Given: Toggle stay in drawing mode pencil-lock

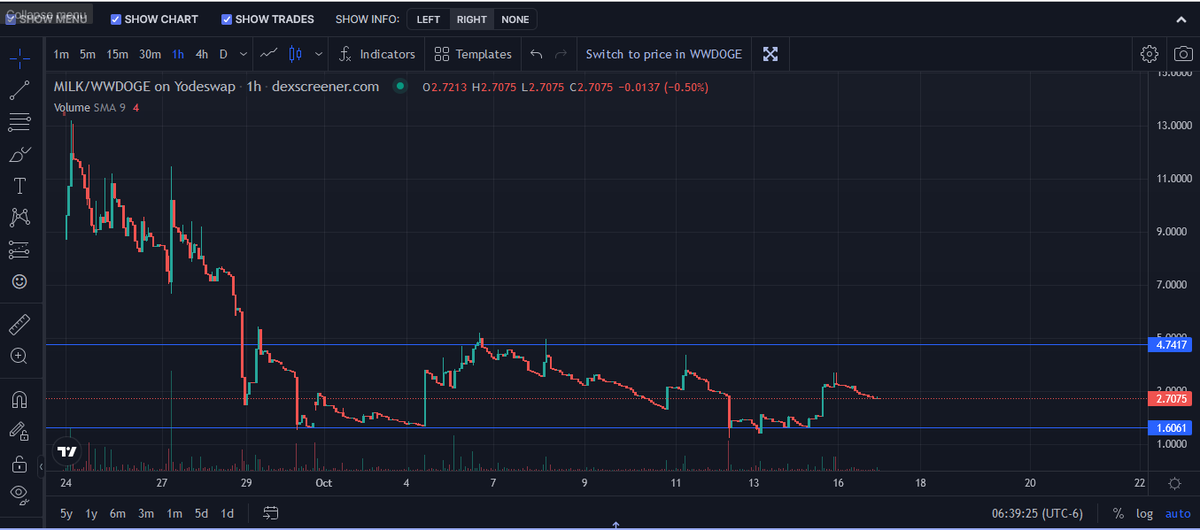Looking at the screenshot, I should (19, 431).
